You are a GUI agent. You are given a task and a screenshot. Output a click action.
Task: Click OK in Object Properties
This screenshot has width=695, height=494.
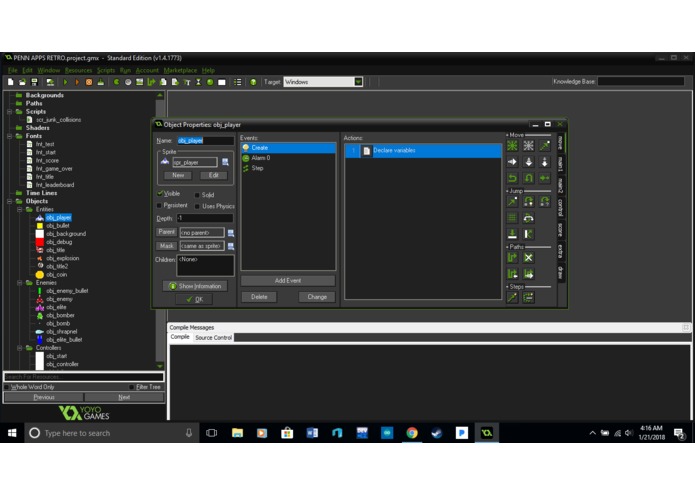195,300
